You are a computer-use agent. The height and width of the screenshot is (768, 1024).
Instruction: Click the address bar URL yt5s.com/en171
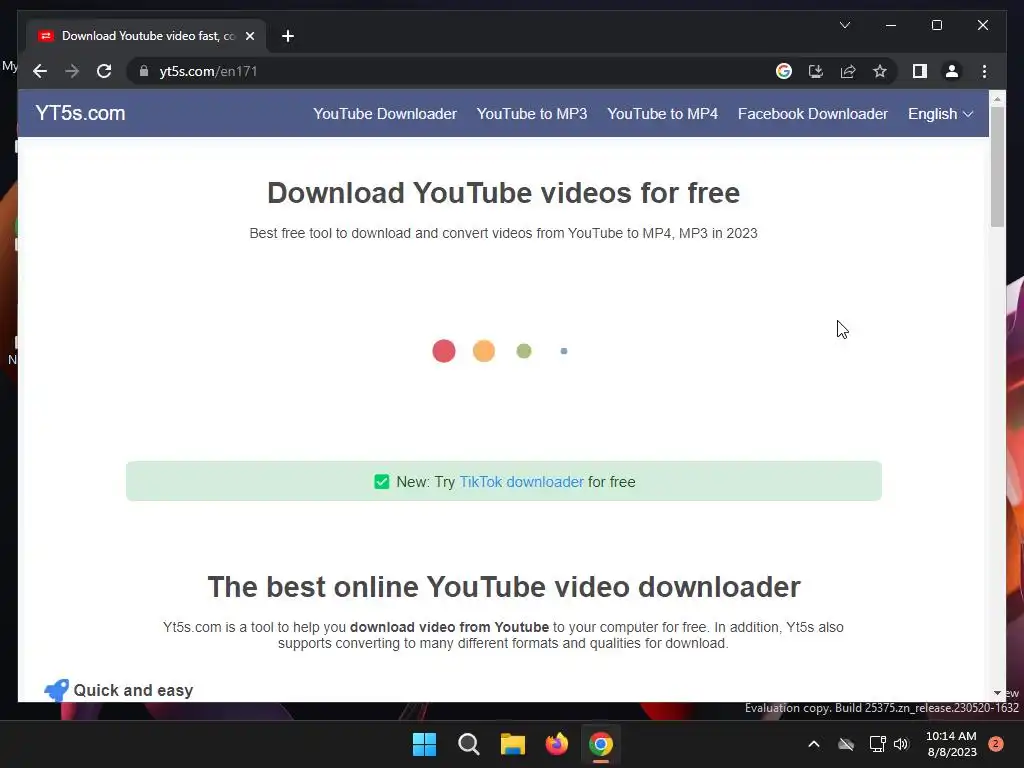[x=208, y=71]
